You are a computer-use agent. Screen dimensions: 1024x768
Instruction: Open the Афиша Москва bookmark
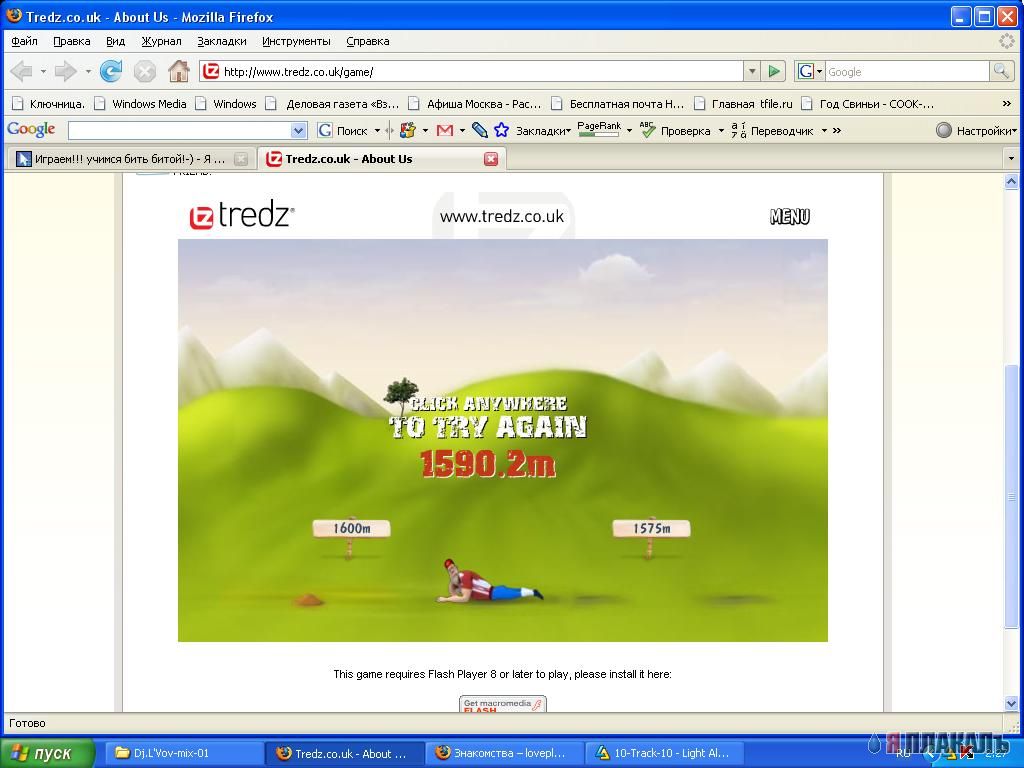click(x=475, y=104)
